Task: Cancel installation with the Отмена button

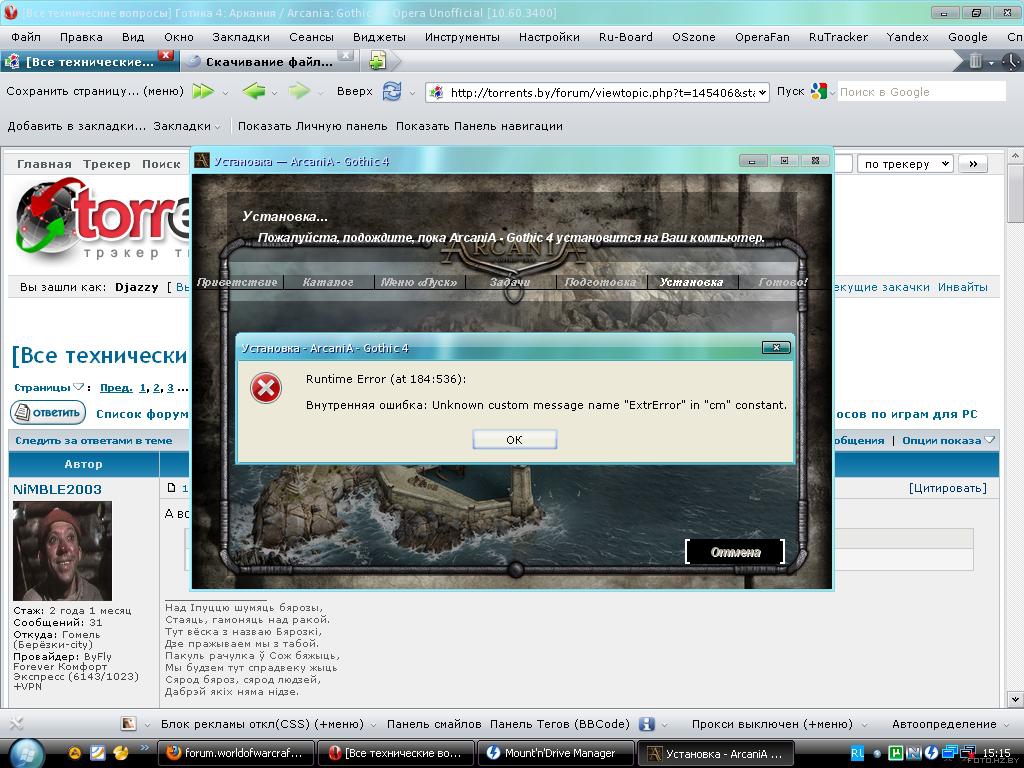Action: coord(735,552)
